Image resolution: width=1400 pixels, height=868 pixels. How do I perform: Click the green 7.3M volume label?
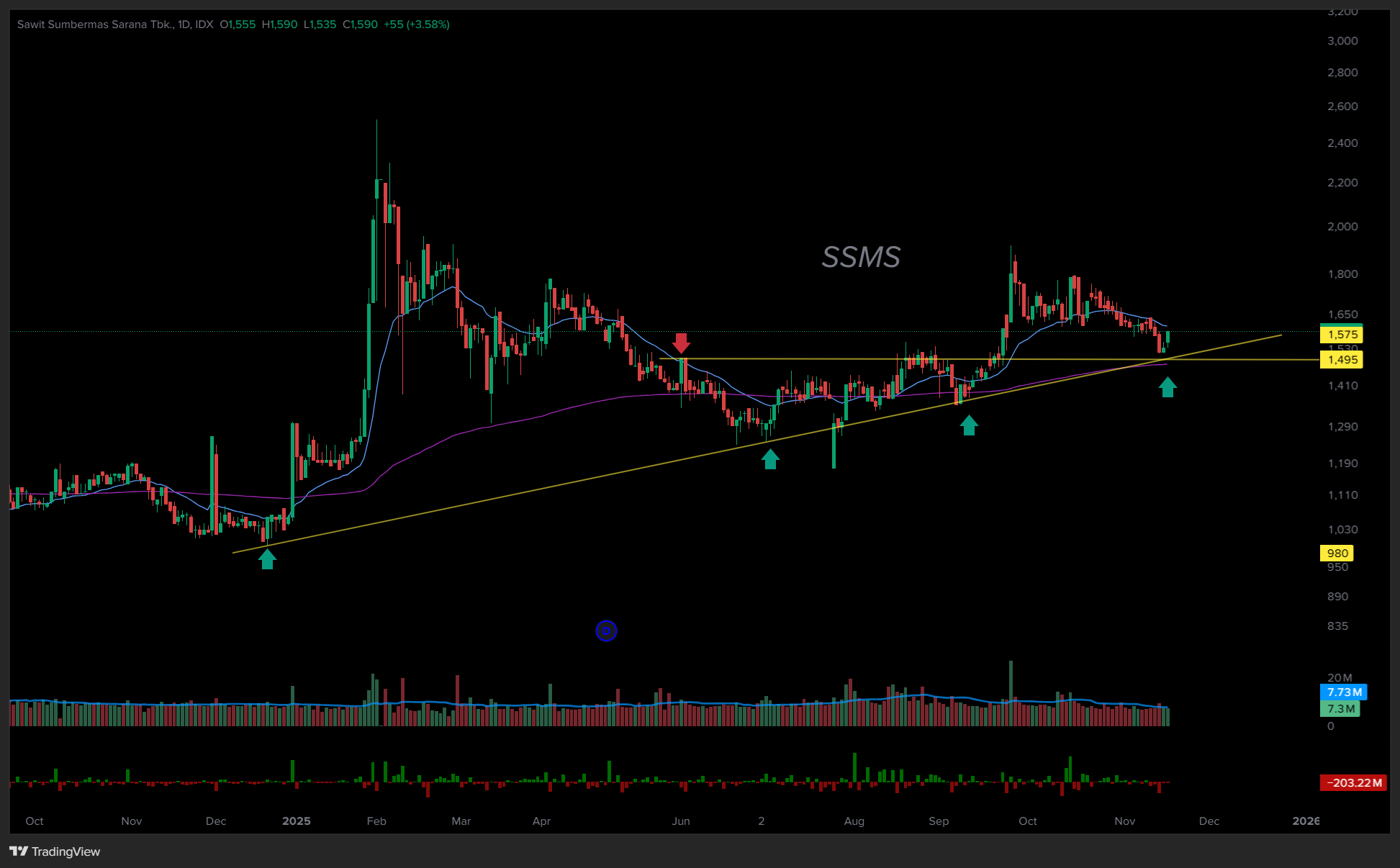pyautogui.click(x=1340, y=709)
